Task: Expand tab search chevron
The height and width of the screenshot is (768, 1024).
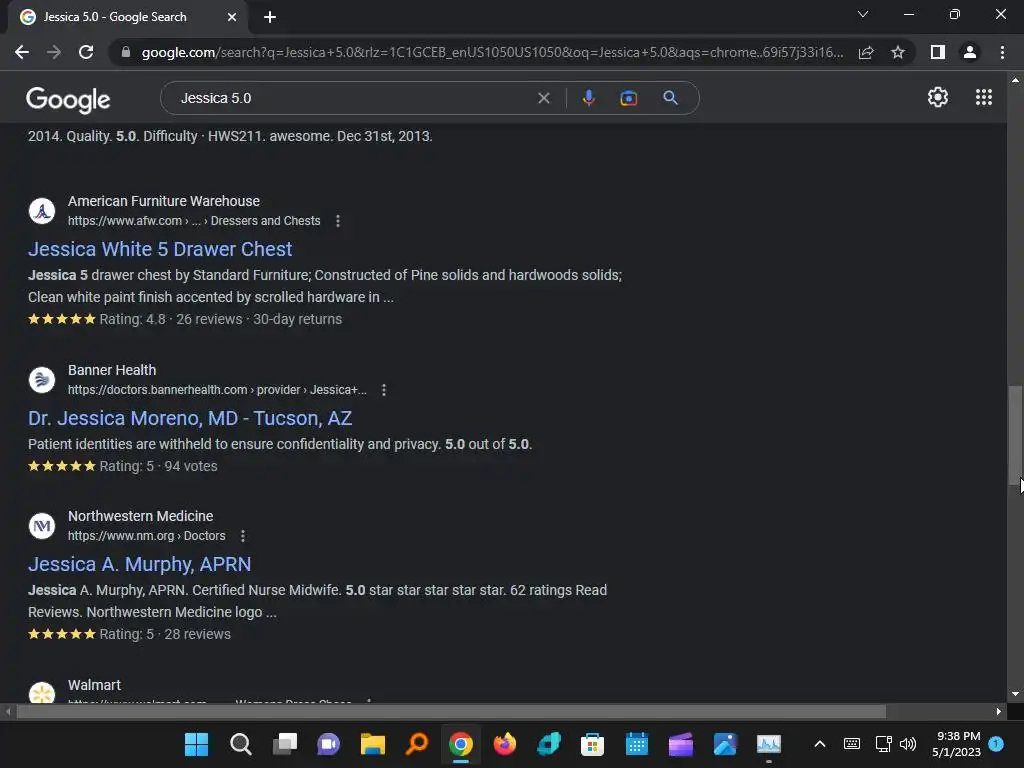Action: [863, 14]
